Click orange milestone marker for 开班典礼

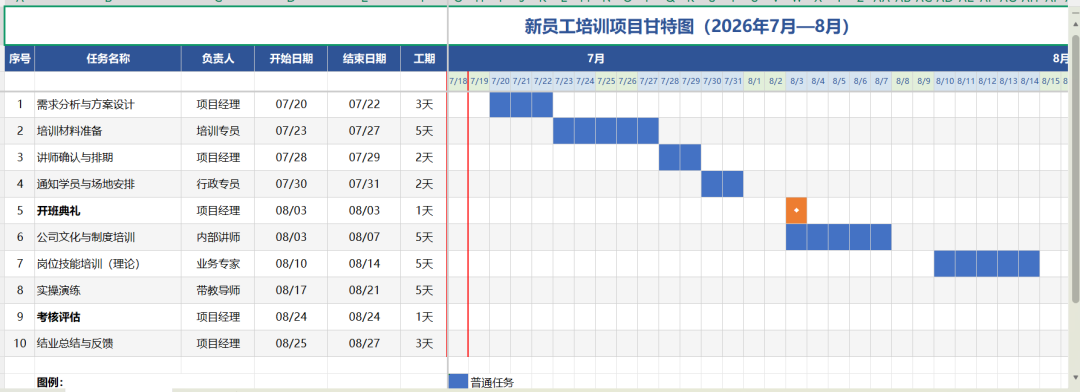pyautogui.click(x=796, y=210)
